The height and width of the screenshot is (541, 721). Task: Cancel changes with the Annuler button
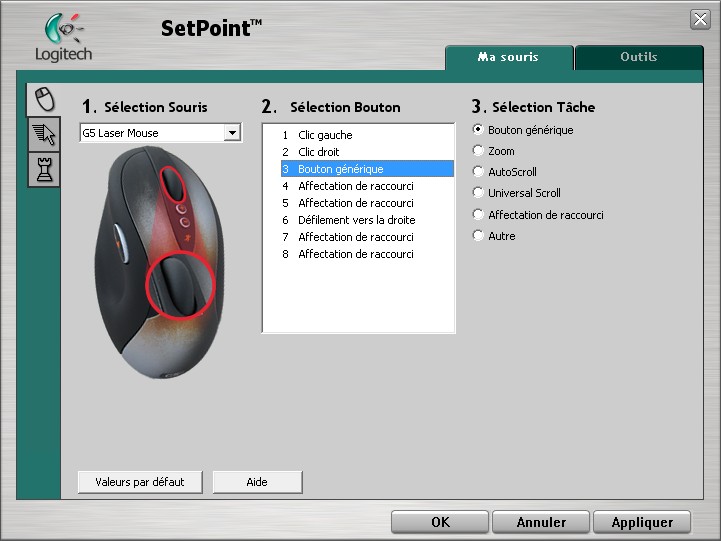pyautogui.click(x=541, y=522)
